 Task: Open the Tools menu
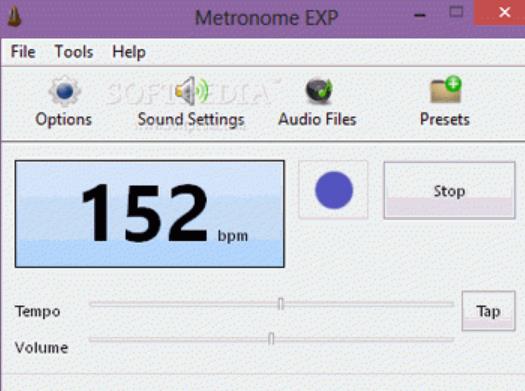click(x=74, y=52)
